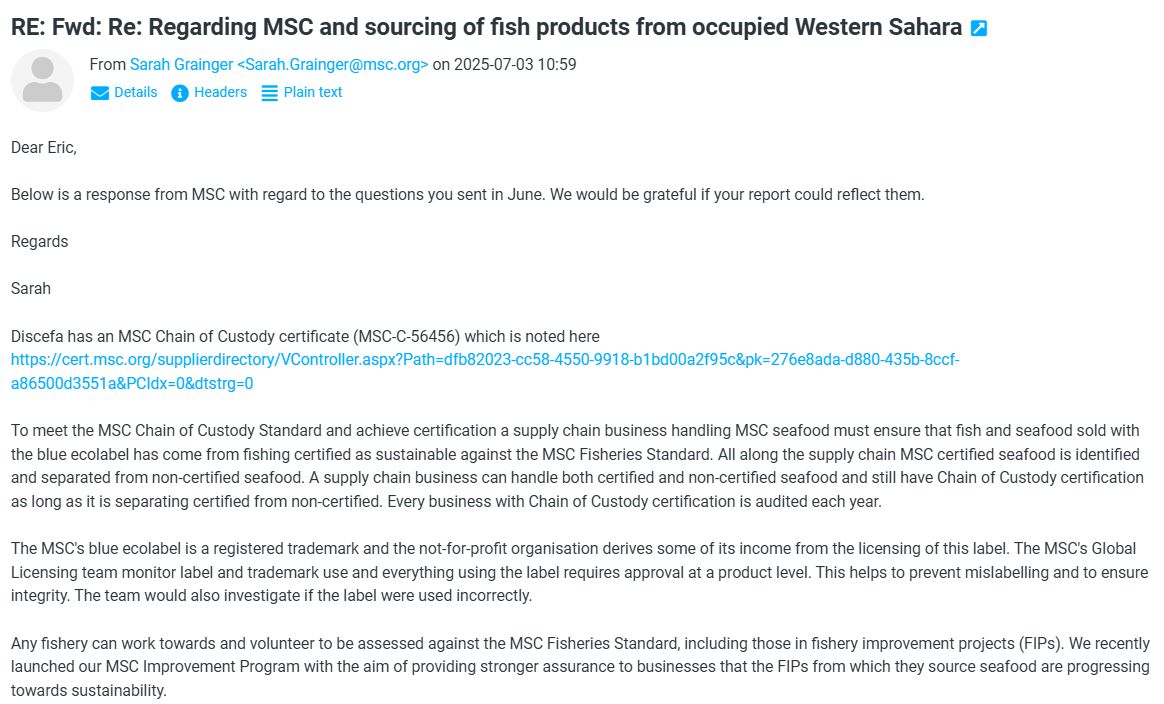This screenshot has height=704, width=1164.
Task: Click the Plain text lines icon
Action: [x=269, y=93]
